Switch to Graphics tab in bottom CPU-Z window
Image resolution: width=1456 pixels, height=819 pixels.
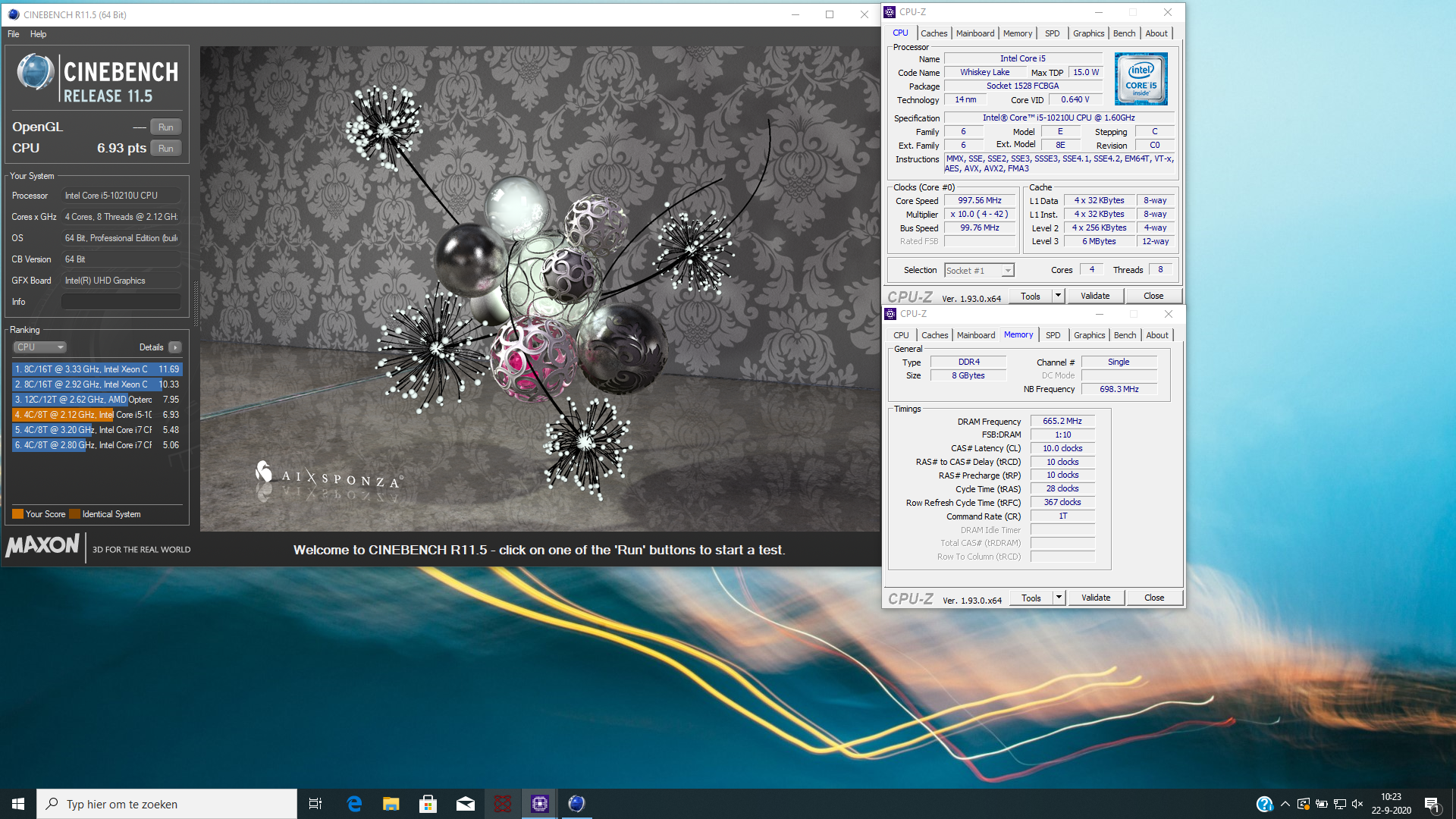1089,335
